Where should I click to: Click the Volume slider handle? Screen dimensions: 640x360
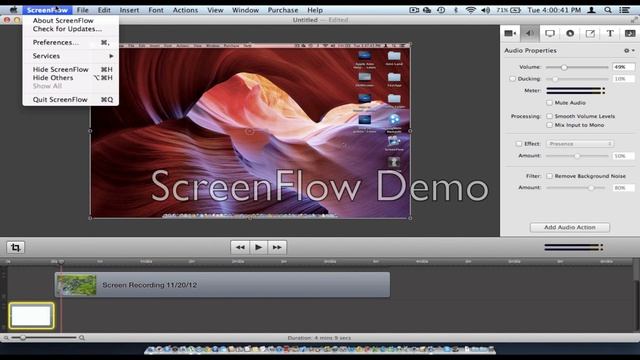[564, 67]
